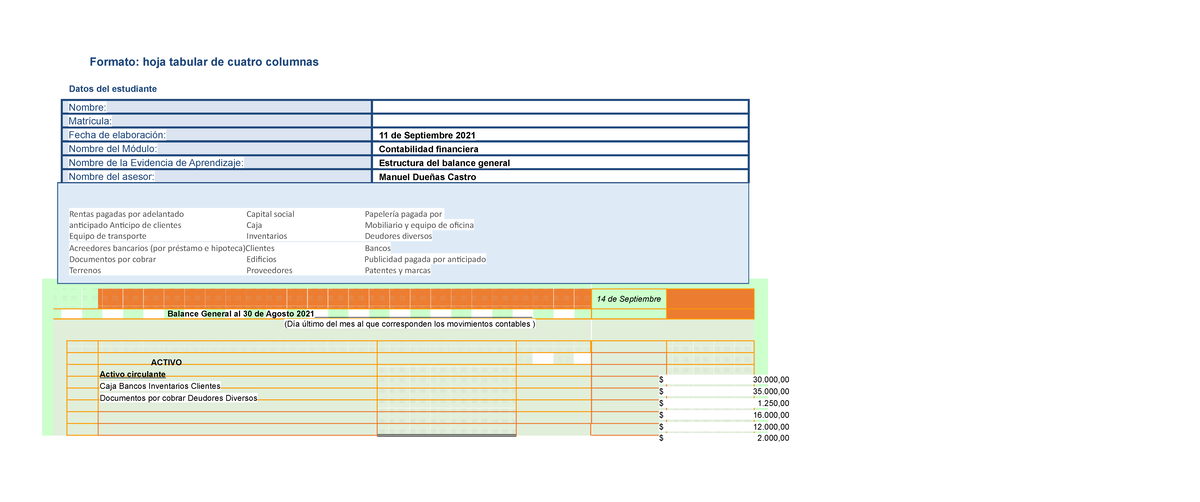The height and width of the screenshot is (502, 1200).
Task: Click the '14 de Septiembre' cell
Action: pos(628,299)
